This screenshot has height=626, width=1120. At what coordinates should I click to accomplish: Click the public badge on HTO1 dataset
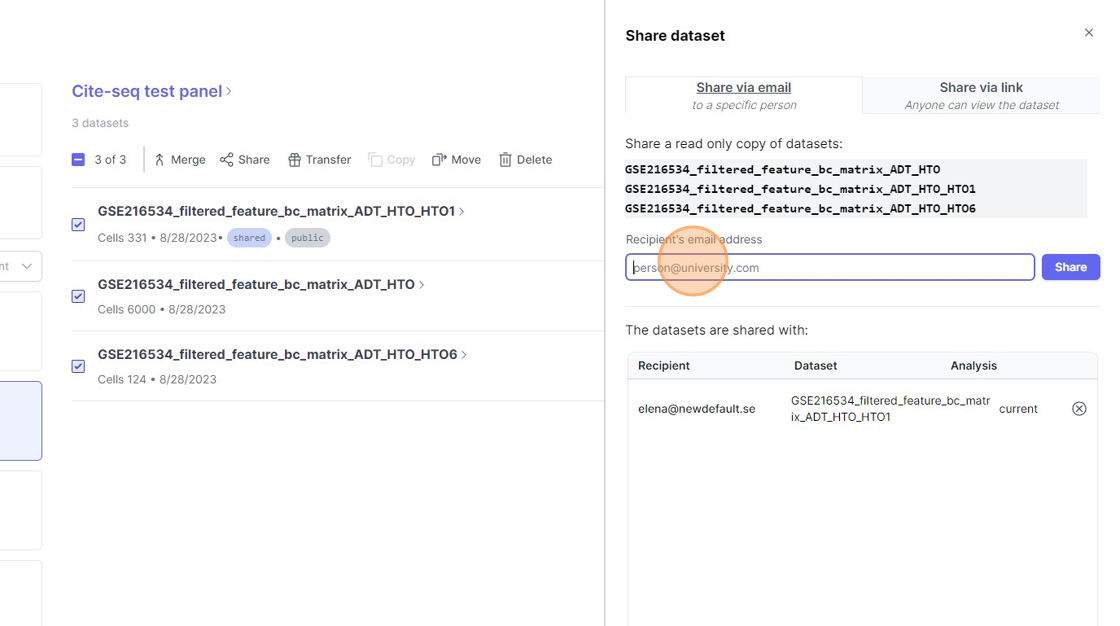click(x=307, y=238)
